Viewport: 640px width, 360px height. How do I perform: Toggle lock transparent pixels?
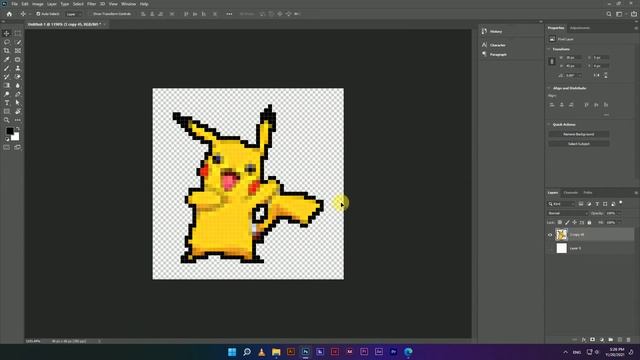click(x=560, y=222)
